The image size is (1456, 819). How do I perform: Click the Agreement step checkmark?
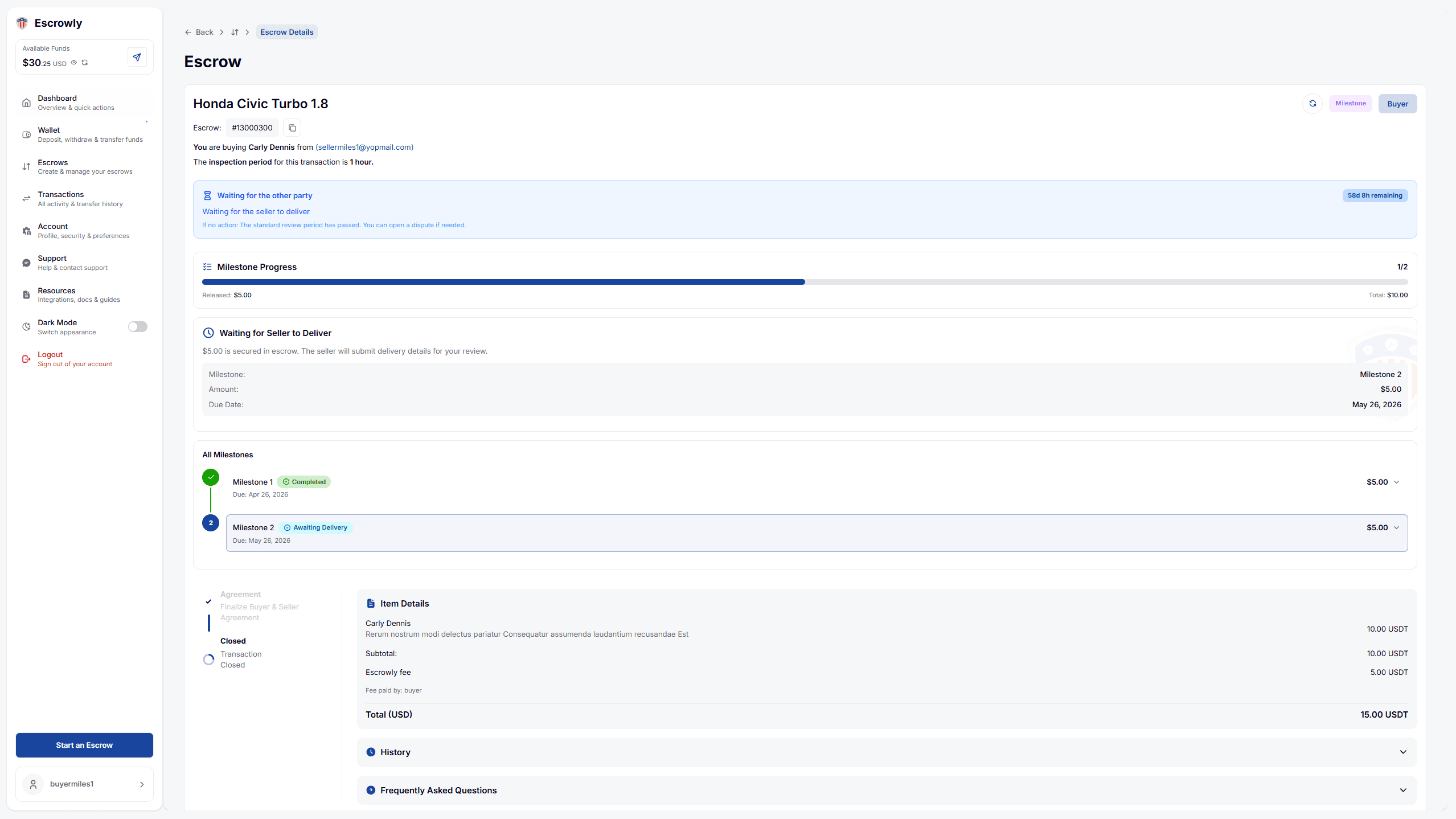click(x=208, y=601)
